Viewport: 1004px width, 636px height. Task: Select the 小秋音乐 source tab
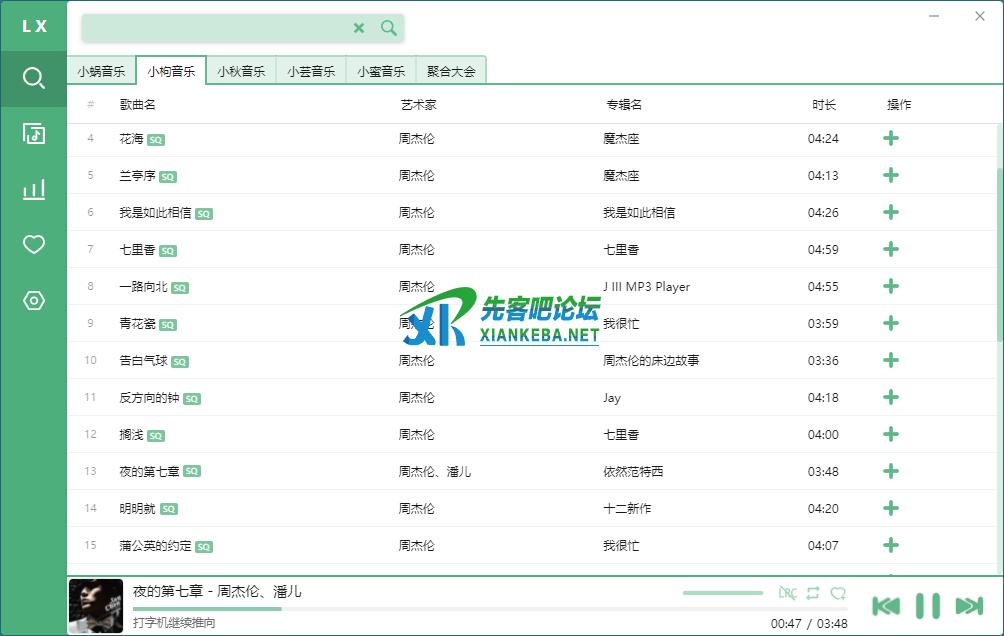pos(241,71)
